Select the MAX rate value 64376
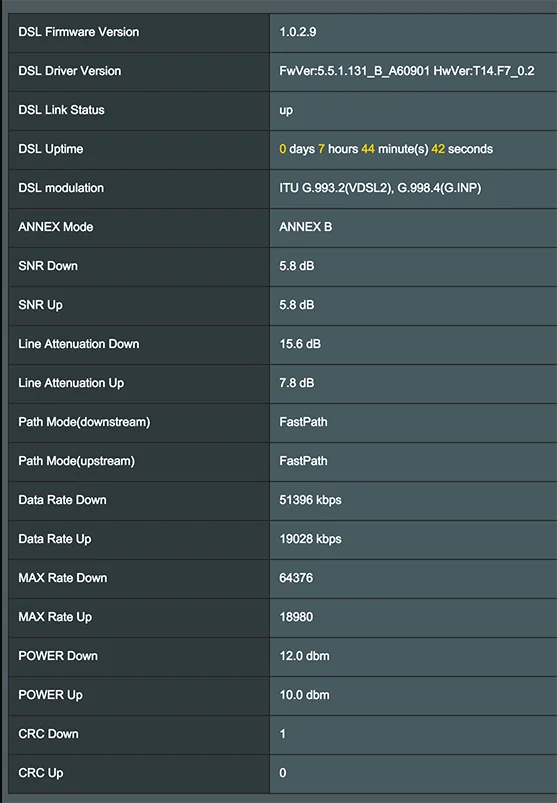557x803 pixels. tap(296, 578)
